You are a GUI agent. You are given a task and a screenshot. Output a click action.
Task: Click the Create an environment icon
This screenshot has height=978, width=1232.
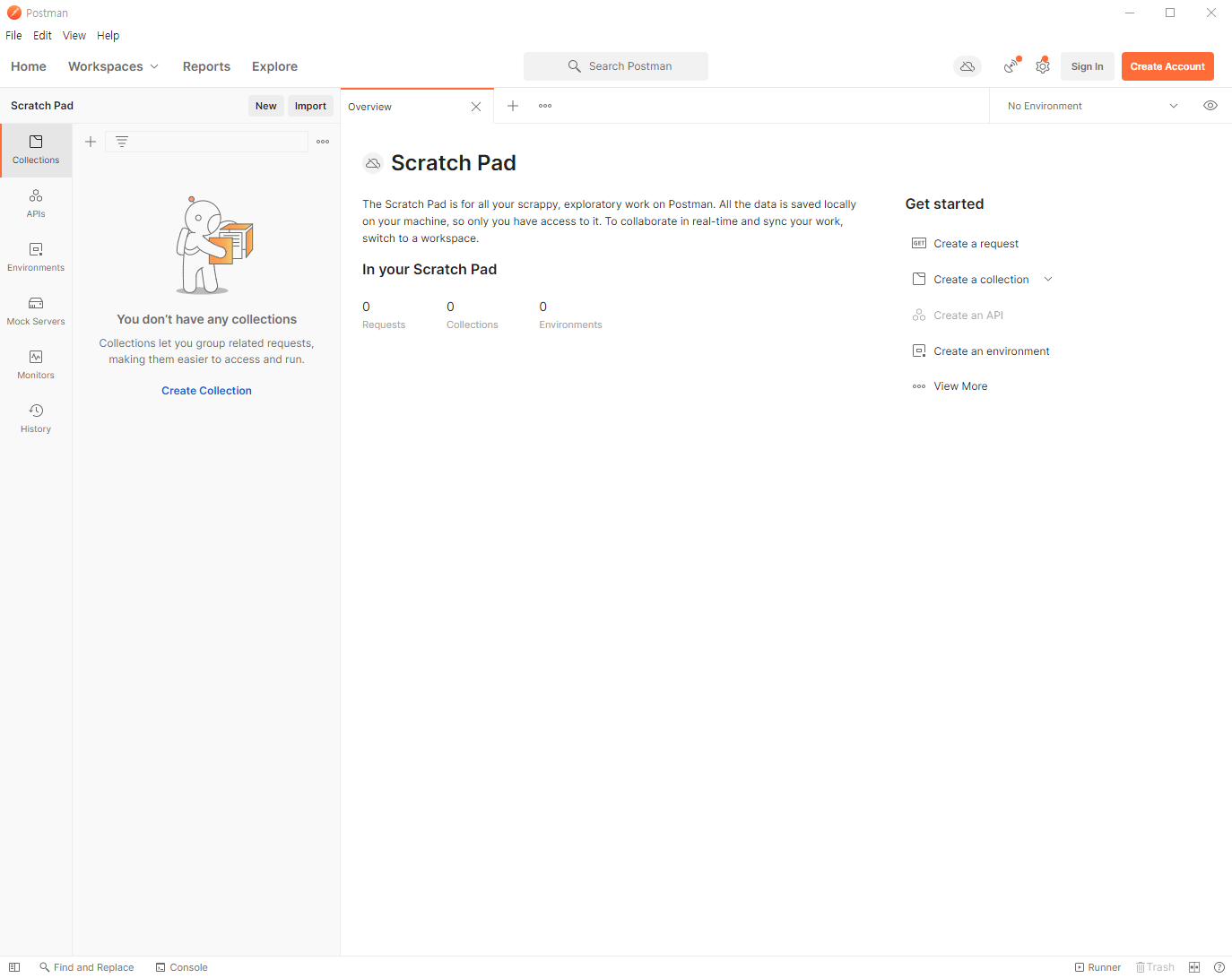coord(919,351)
